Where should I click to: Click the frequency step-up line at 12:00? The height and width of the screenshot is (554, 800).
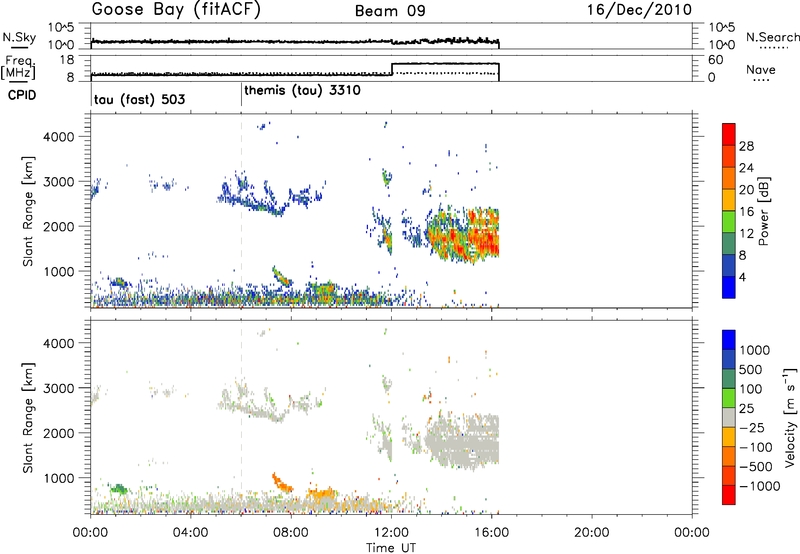pos(391,69)
